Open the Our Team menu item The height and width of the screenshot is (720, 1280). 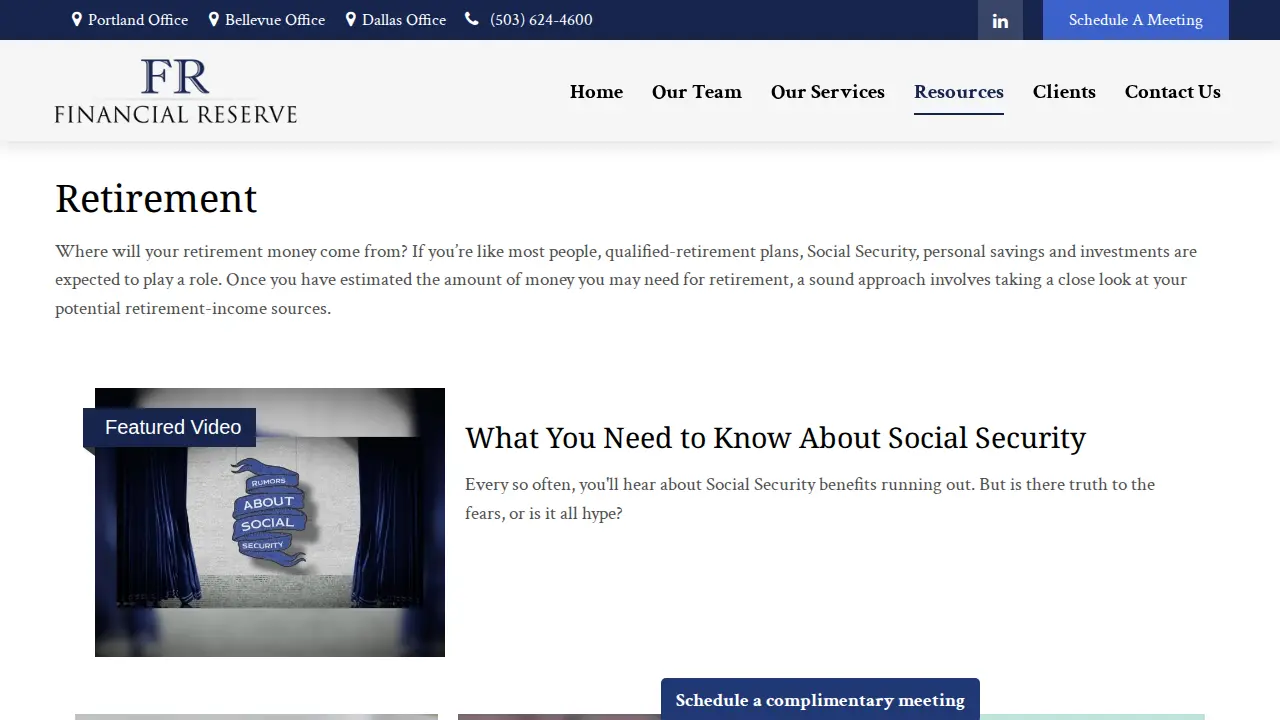pos(697,92)
